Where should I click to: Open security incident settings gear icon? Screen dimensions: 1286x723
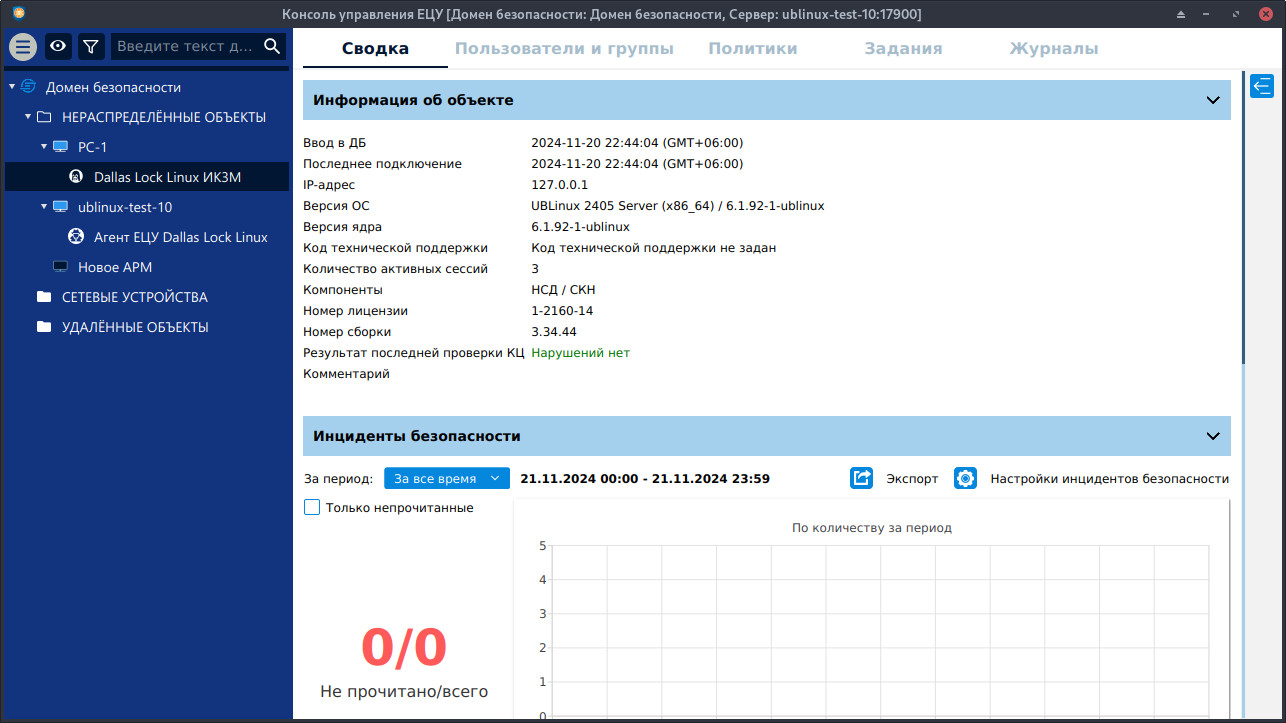point(965,478)
